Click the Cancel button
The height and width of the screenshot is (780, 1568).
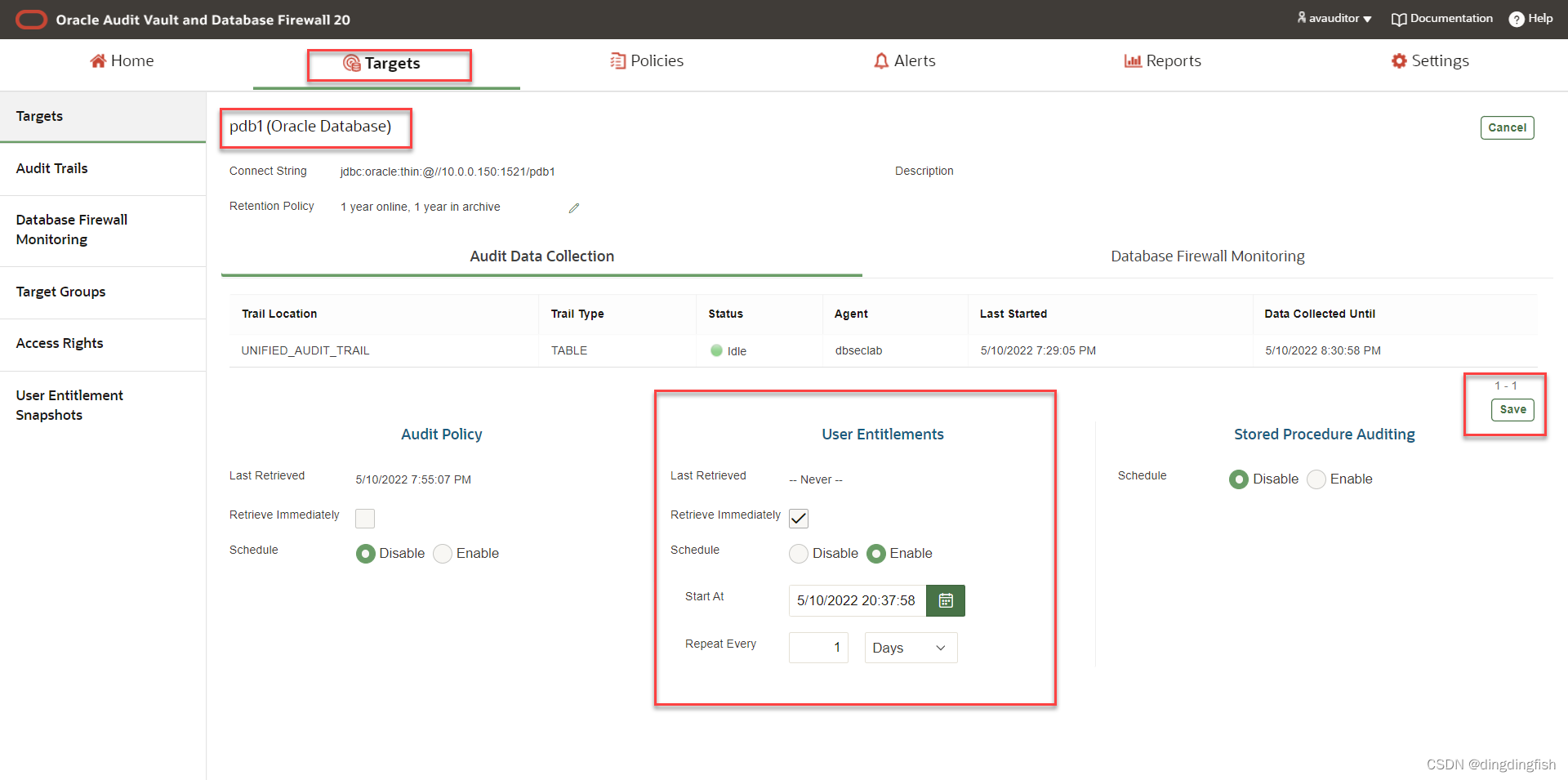[1507, 128]
